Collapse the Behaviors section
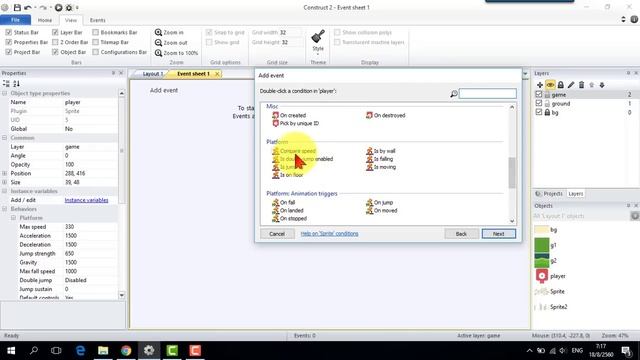The width and height of the screenshot is (640, 360). 4,209
